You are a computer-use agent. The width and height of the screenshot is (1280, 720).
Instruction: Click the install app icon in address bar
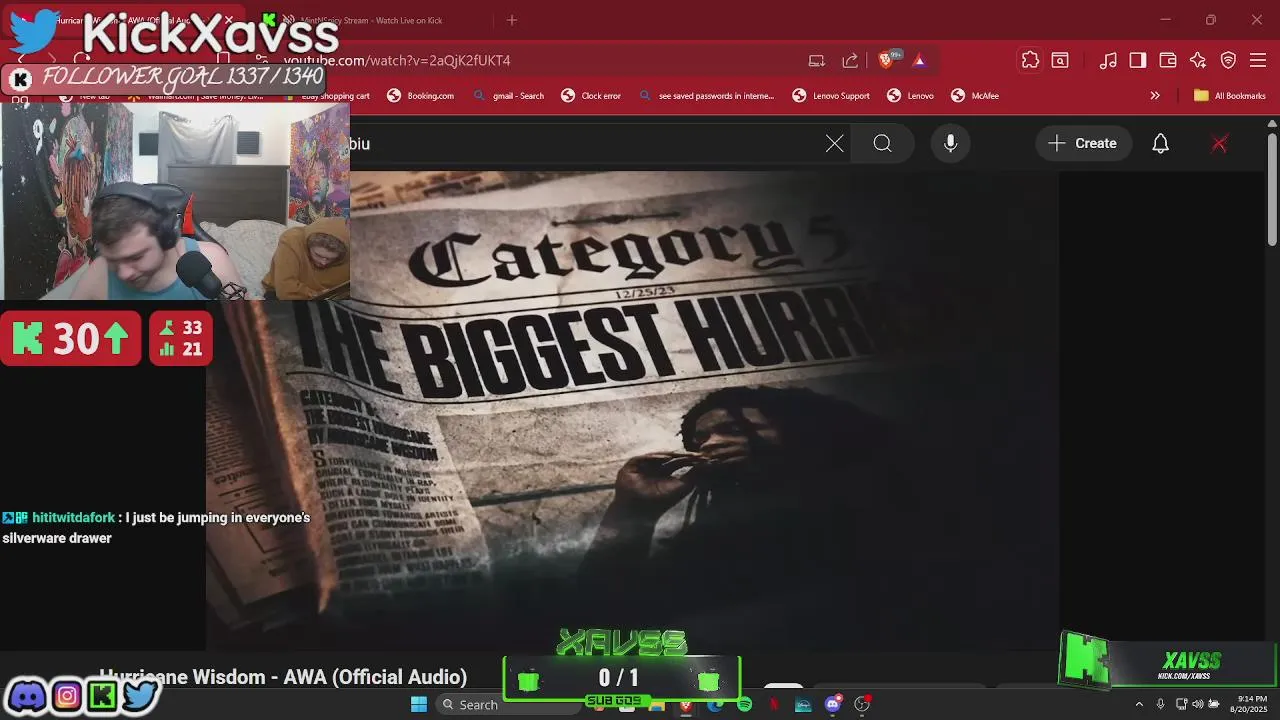817,61
